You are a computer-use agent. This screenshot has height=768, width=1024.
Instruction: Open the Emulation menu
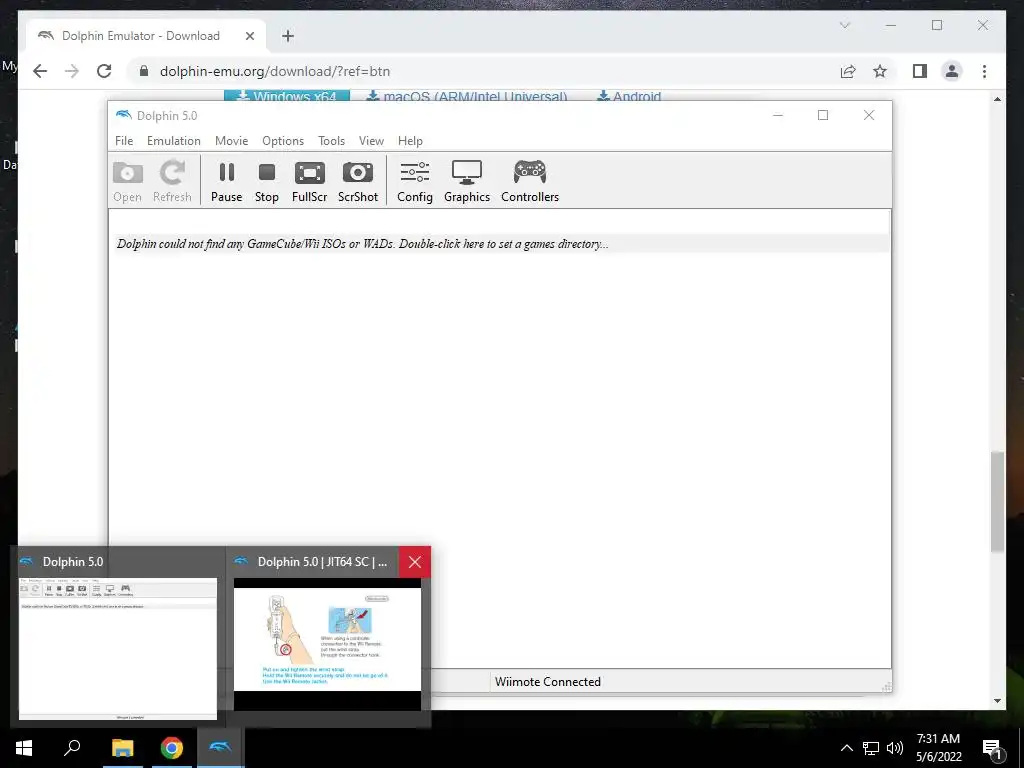pos(174,140)
